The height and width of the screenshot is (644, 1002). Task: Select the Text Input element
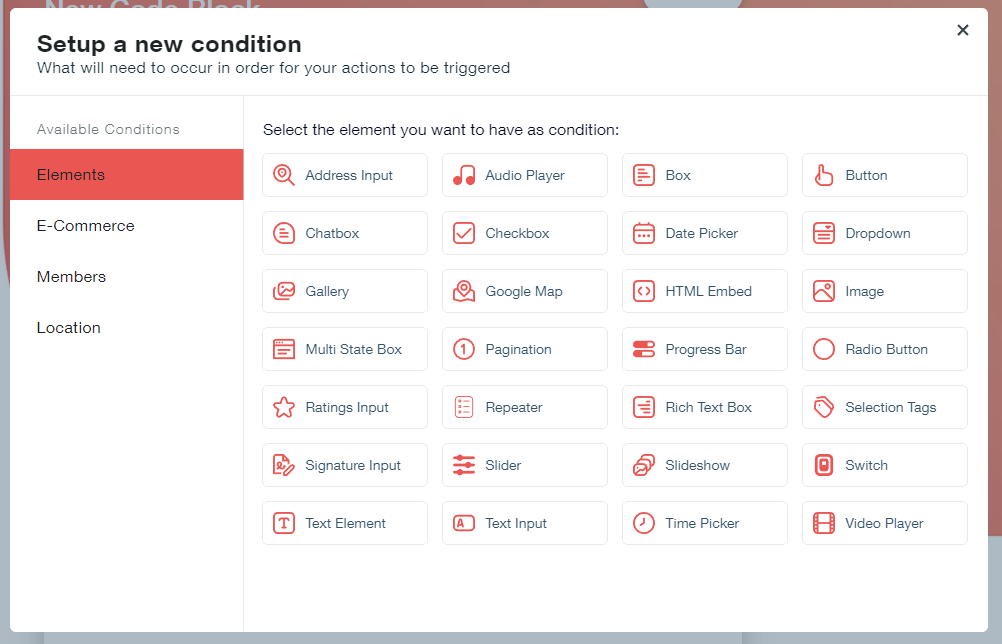pos(524,523)
